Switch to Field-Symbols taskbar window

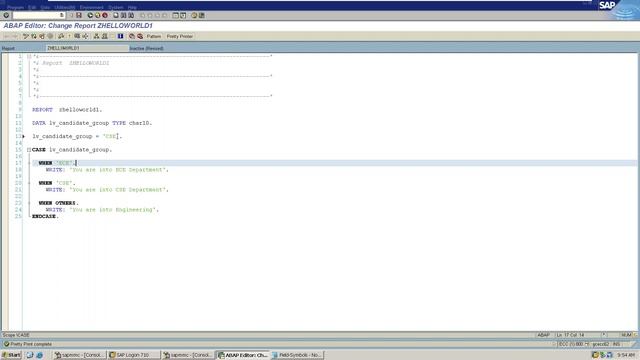coord(297,355)
